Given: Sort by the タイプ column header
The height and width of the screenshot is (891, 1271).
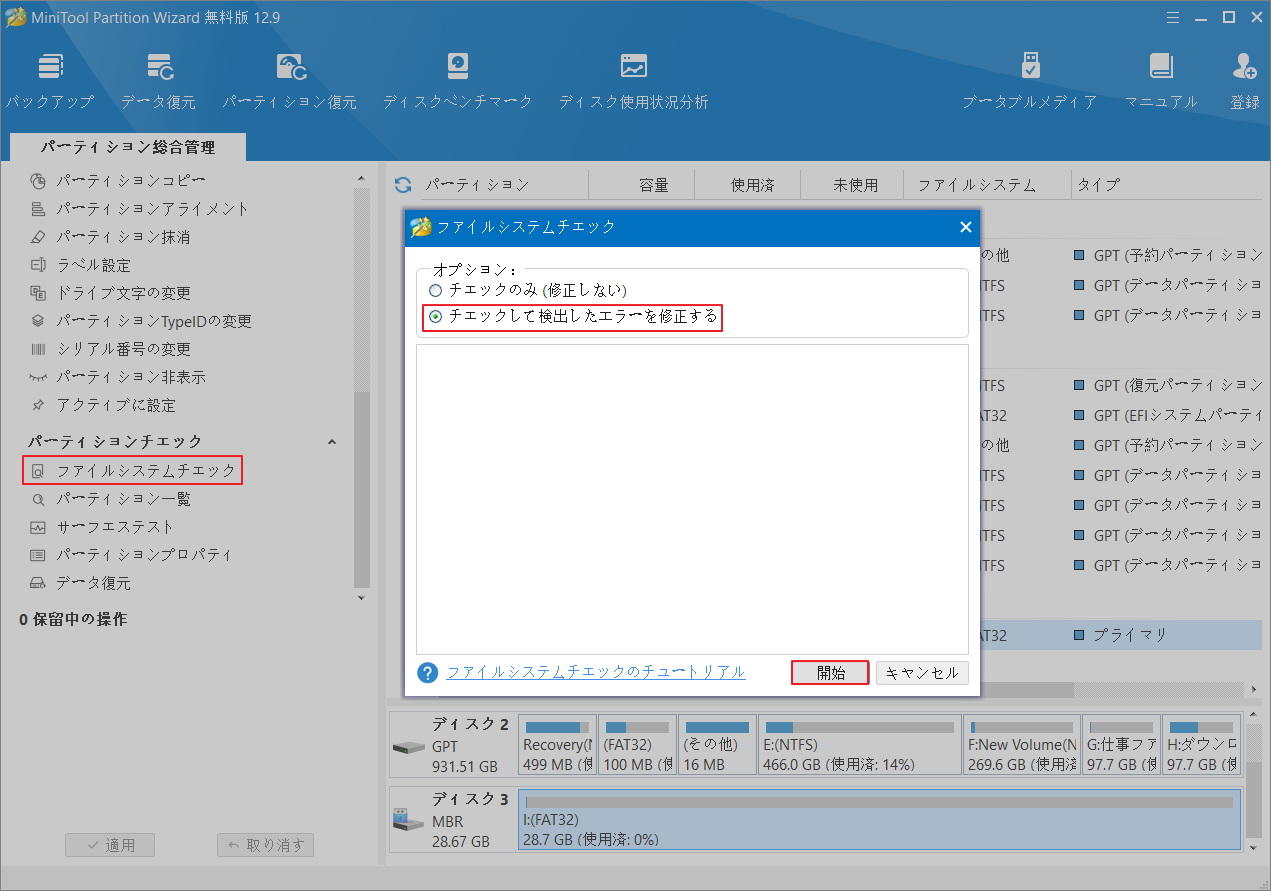Looking at the screenshot, I should click(x=1098, y=185).
